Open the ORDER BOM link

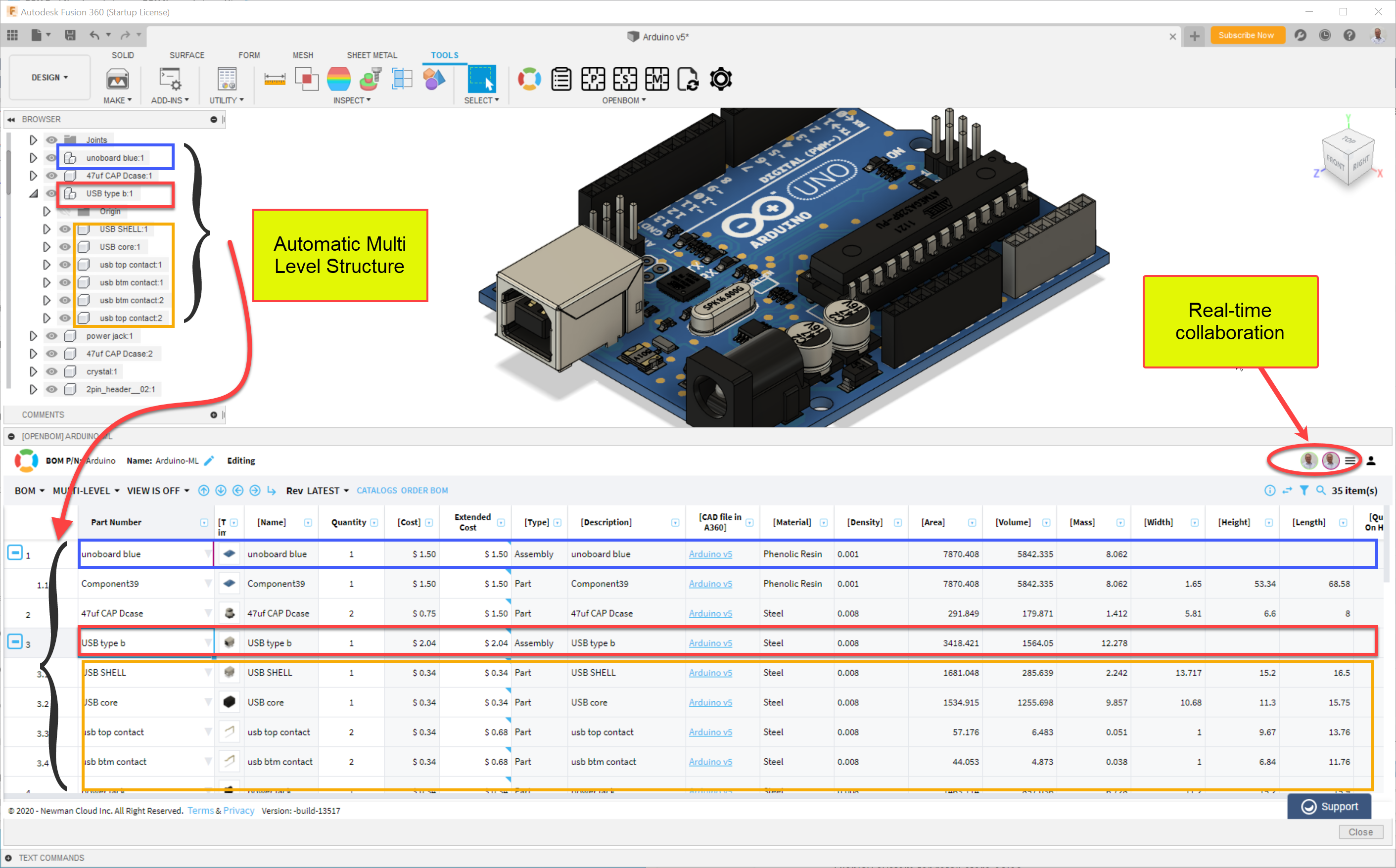point(424,490)
